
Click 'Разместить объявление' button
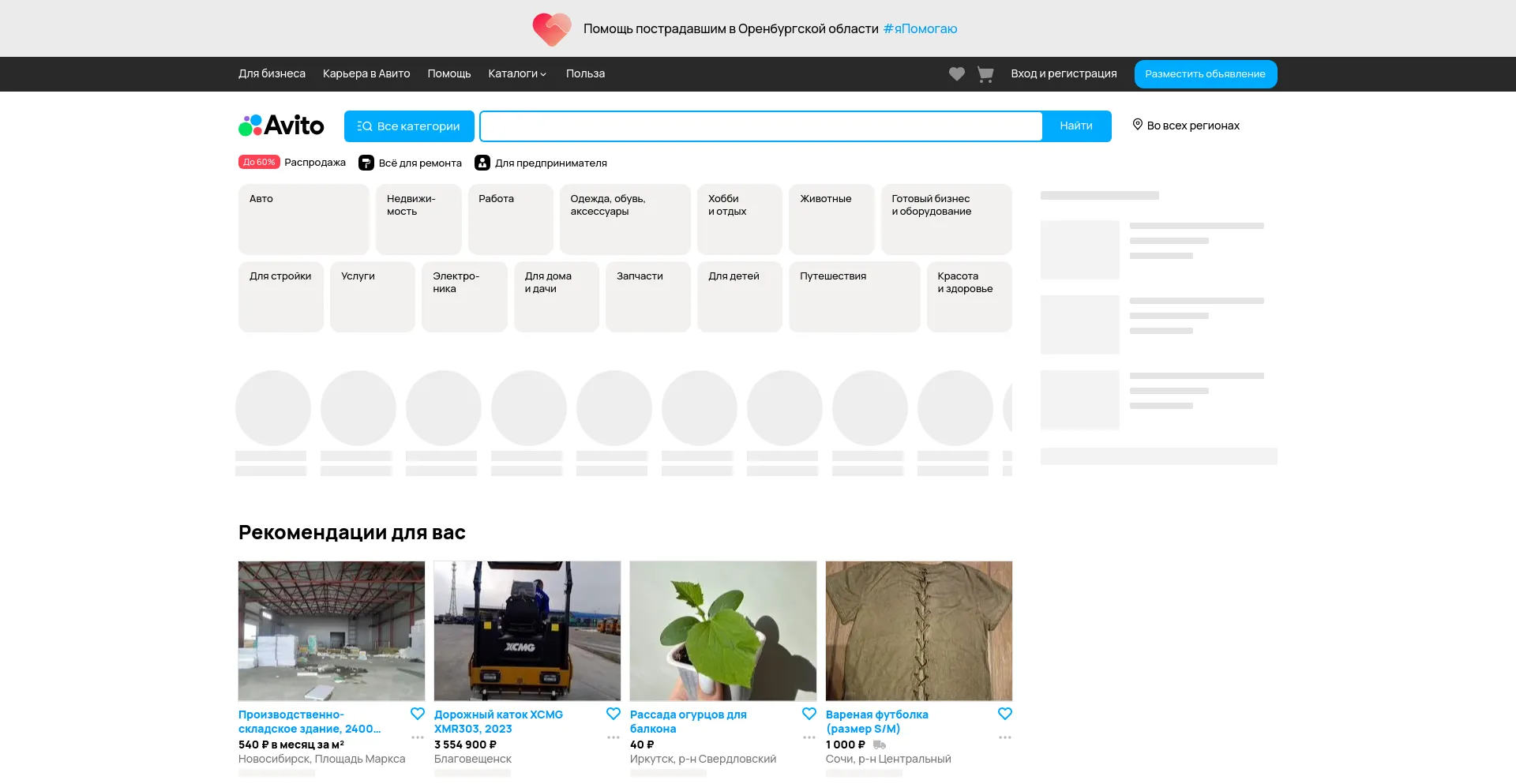(x=1206, y=74)
